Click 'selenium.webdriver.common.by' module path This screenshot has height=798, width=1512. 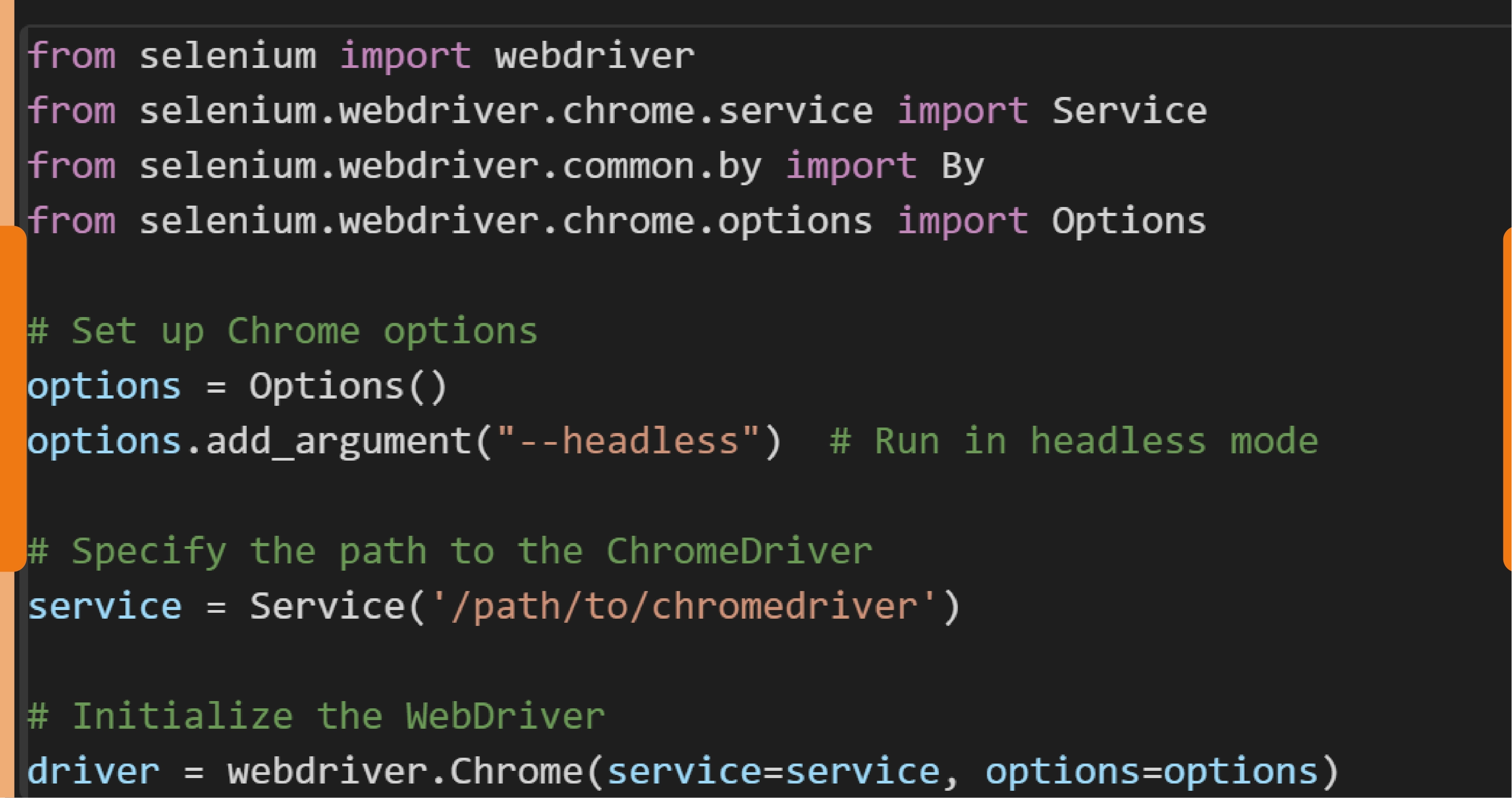tap(450, 167)
